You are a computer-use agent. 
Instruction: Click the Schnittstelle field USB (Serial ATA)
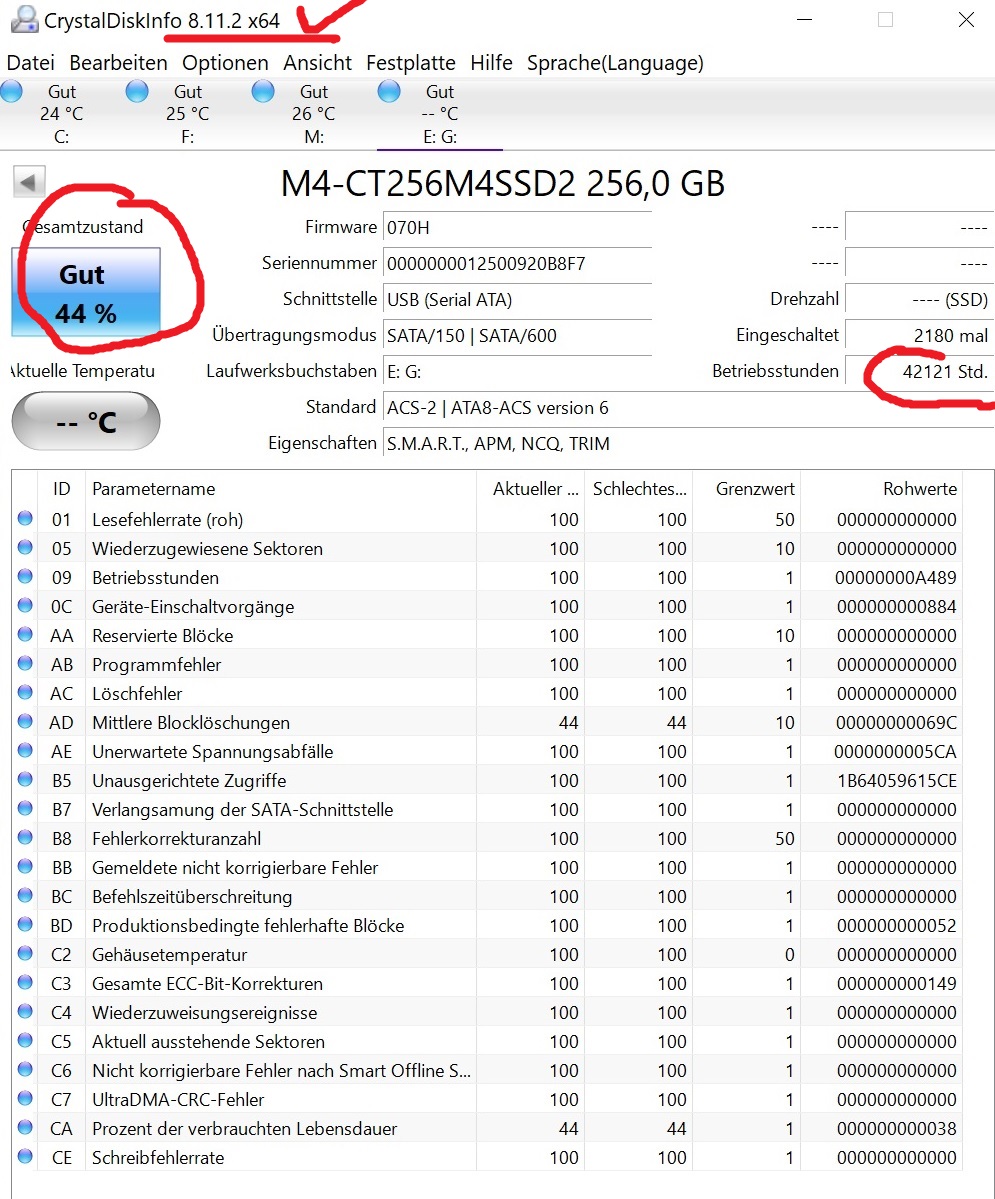click(517, 300)
